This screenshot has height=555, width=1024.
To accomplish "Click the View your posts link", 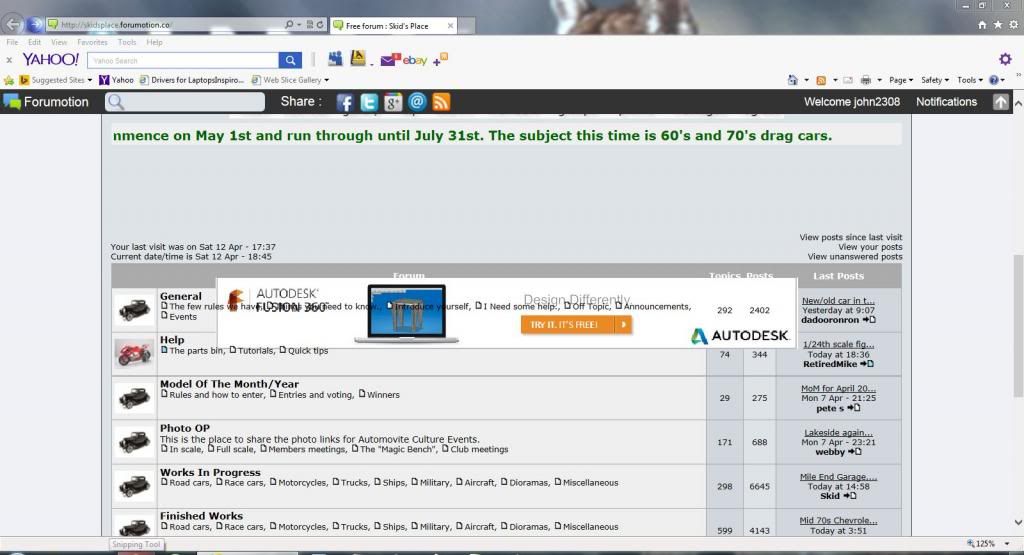I will pos(870,247).
